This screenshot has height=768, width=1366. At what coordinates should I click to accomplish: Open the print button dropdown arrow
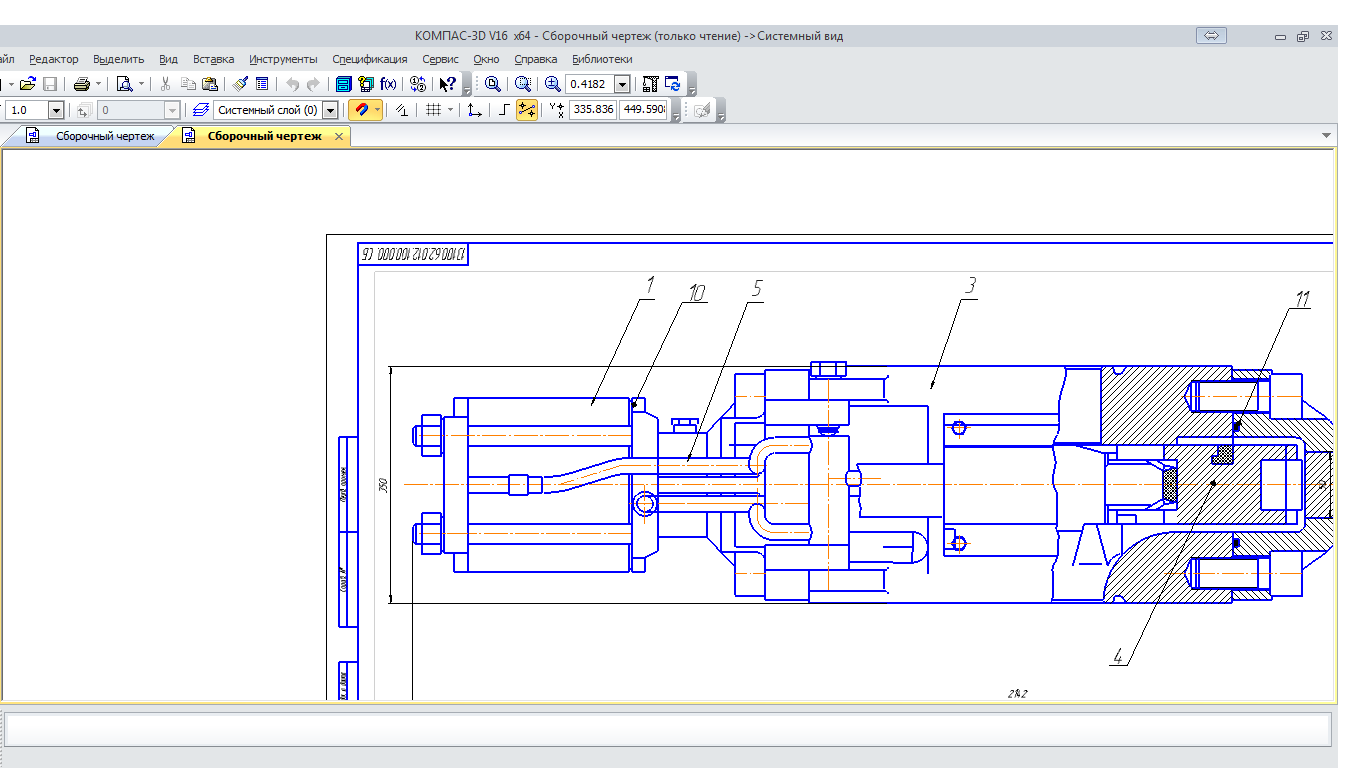click(x=98, y=84)
